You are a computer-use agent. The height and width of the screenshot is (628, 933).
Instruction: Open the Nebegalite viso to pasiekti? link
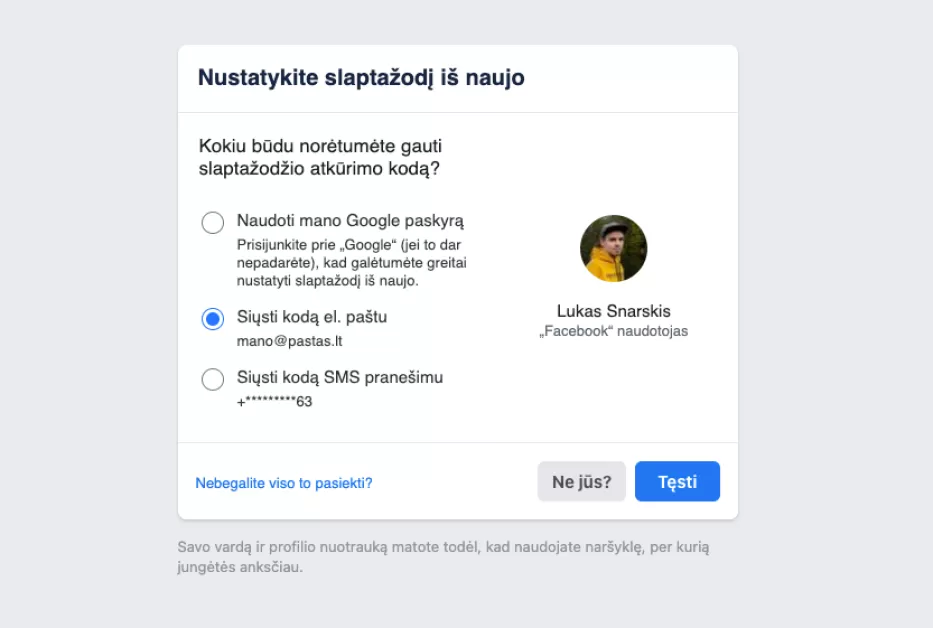(284, 483)
